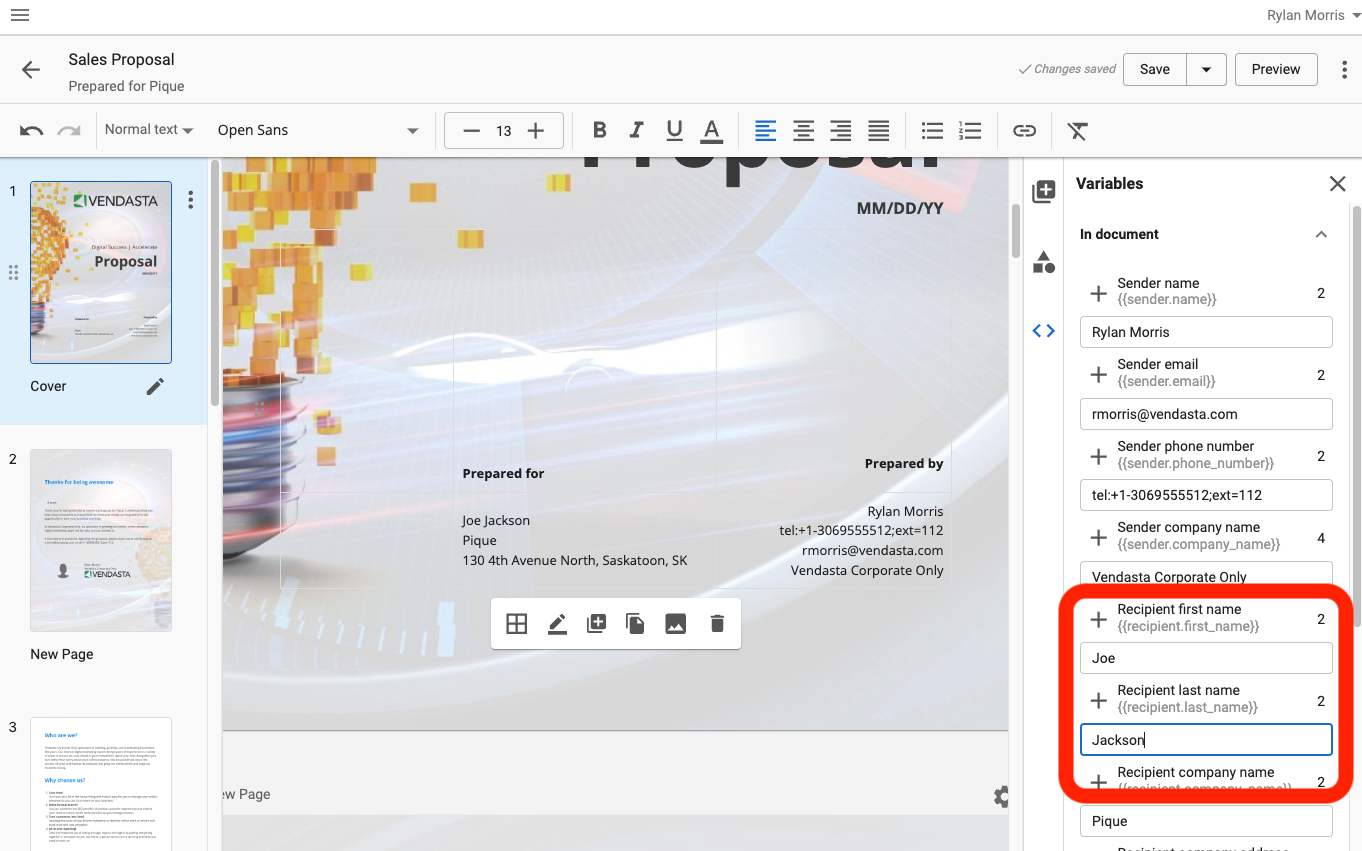1362x851 pixels.
Task: Insert the Sender phone number variable
Action: pos(1098,456)
